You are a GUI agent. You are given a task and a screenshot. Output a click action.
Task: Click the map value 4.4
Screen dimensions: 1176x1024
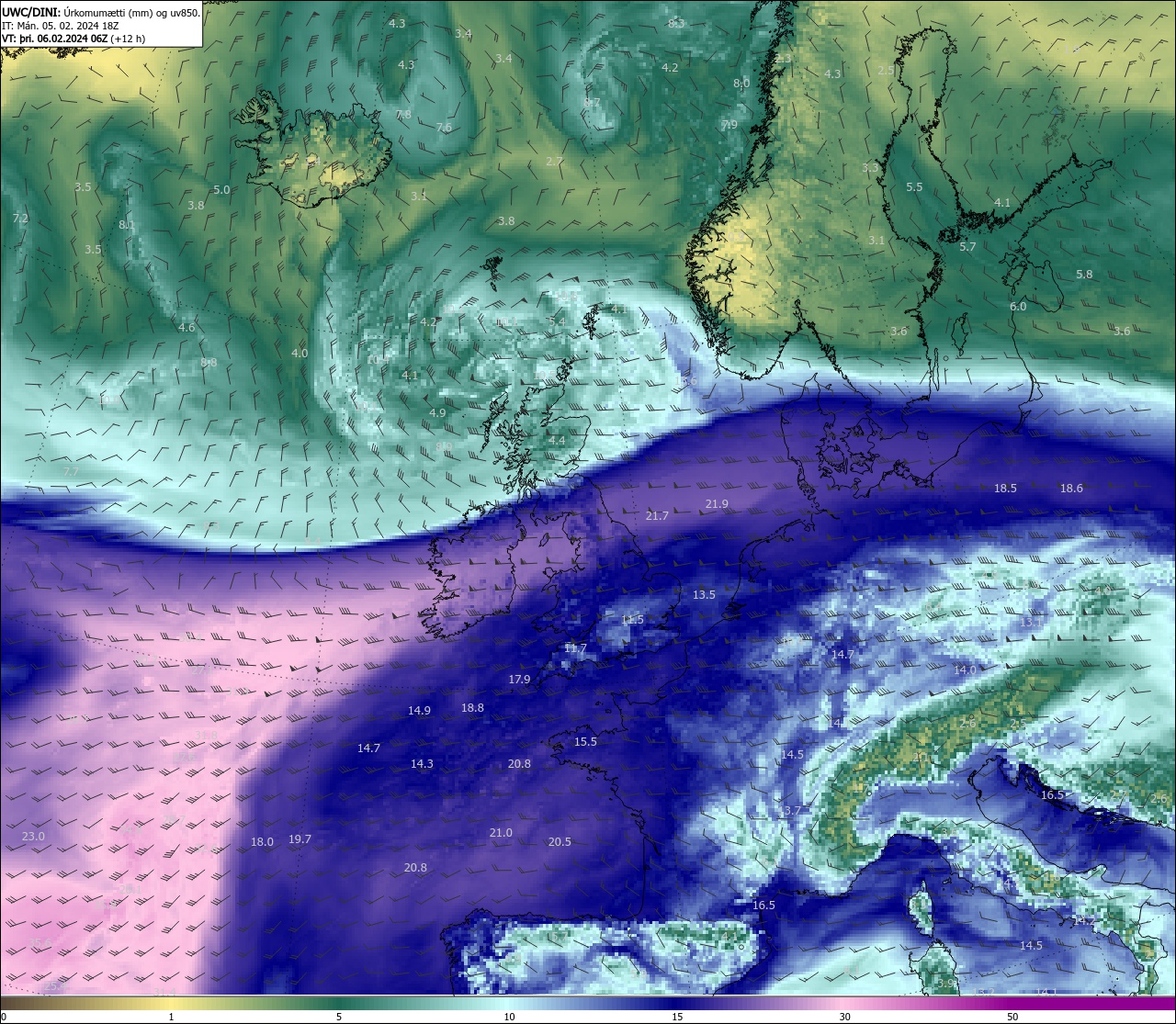[x=557, y=440]
